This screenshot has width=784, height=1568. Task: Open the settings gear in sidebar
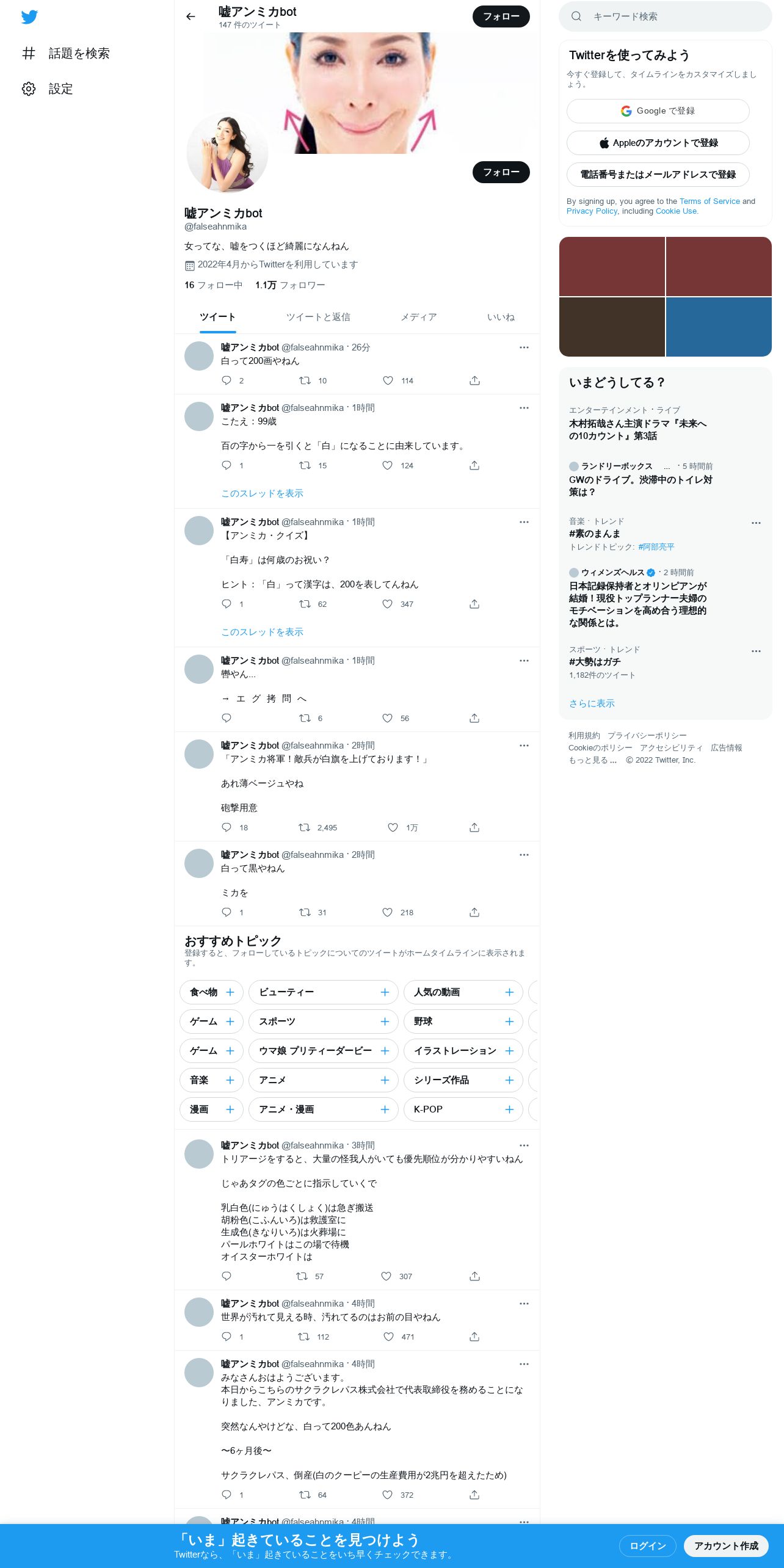(29, 89)
